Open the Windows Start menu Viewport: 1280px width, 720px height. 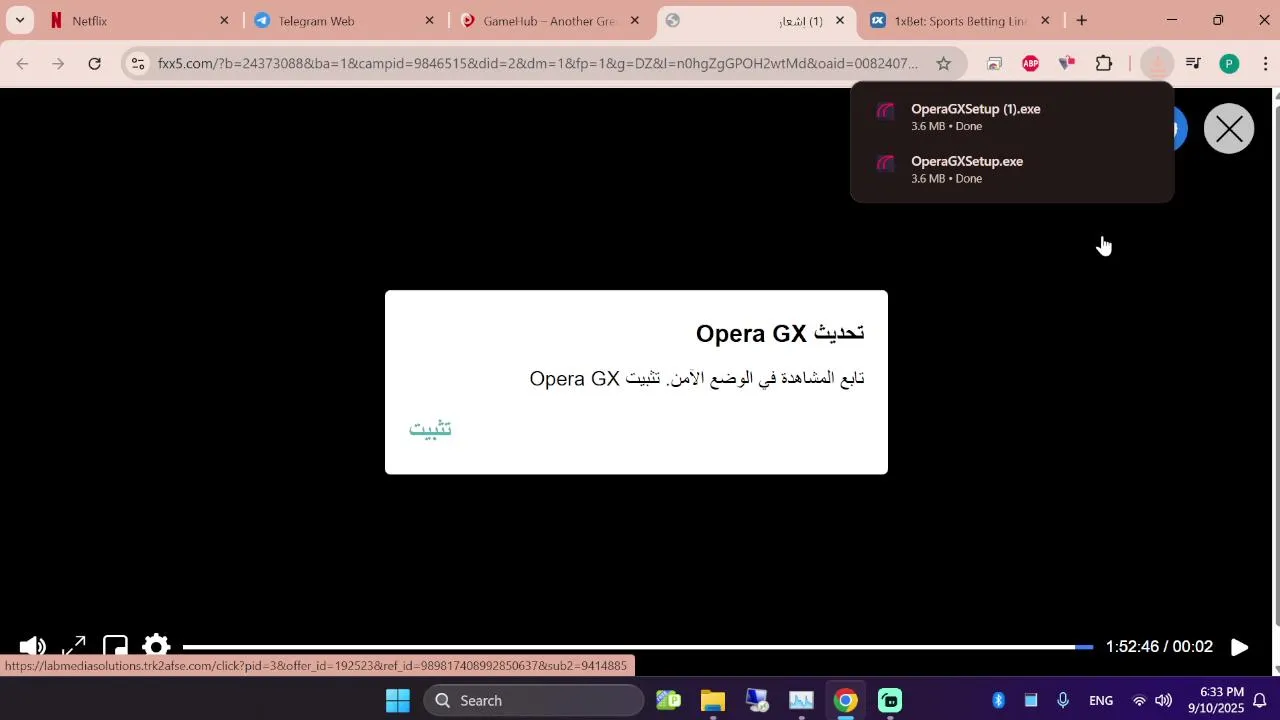(x=398, y=700)
